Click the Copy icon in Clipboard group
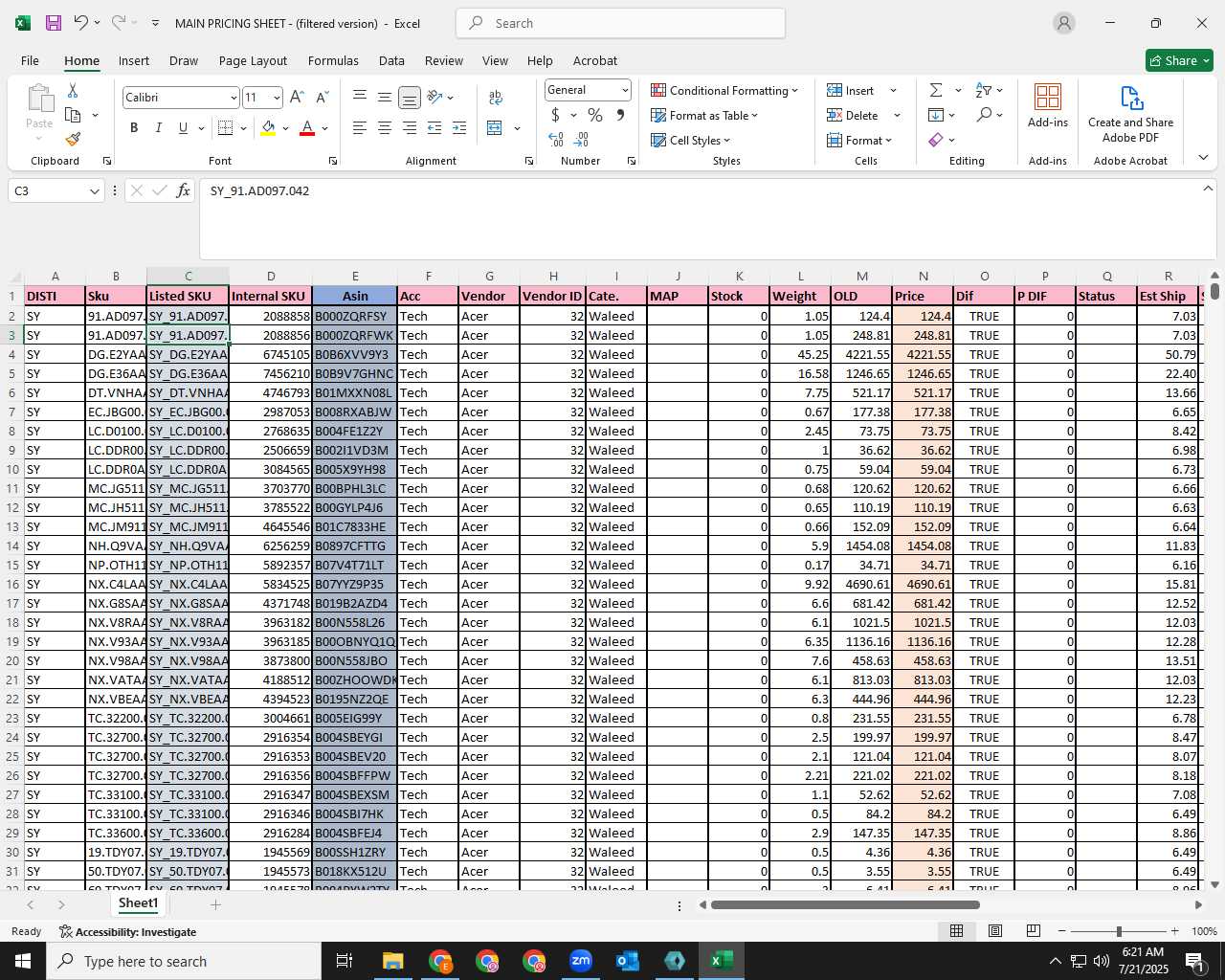This screenshot has width=1225, height=980. 73,115
